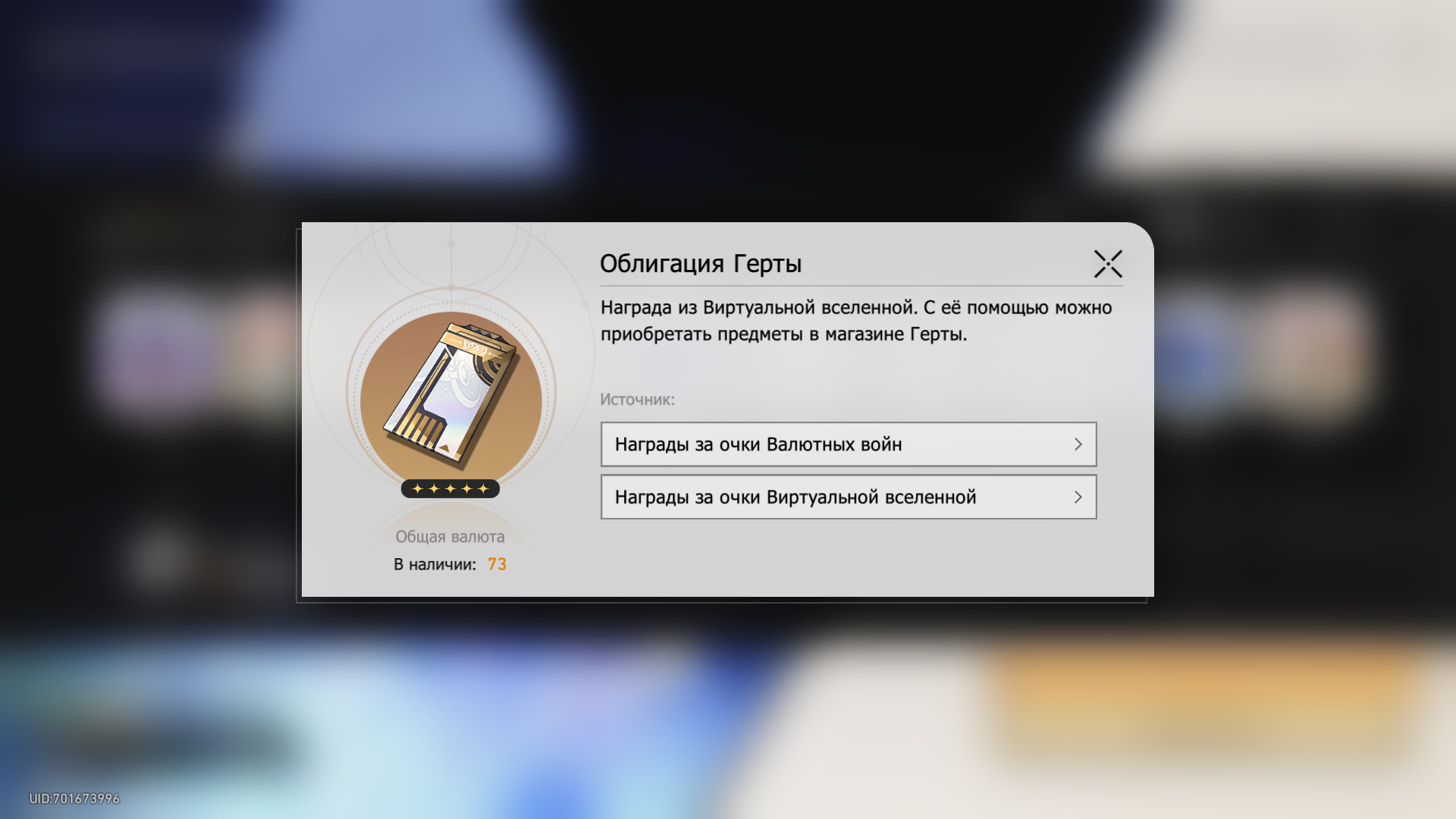Click the item description starting with Награда
The image size is (1456, 819).
coord(856,321)
